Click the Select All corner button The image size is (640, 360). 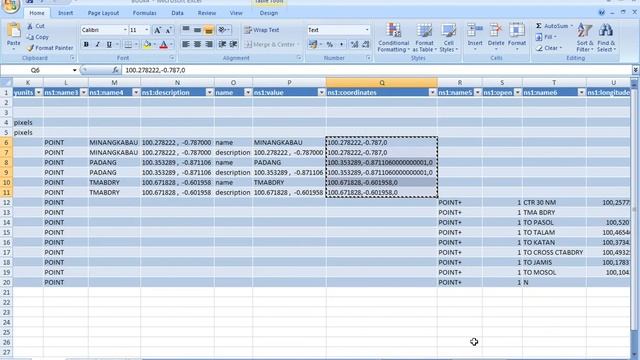coord(6,83)
